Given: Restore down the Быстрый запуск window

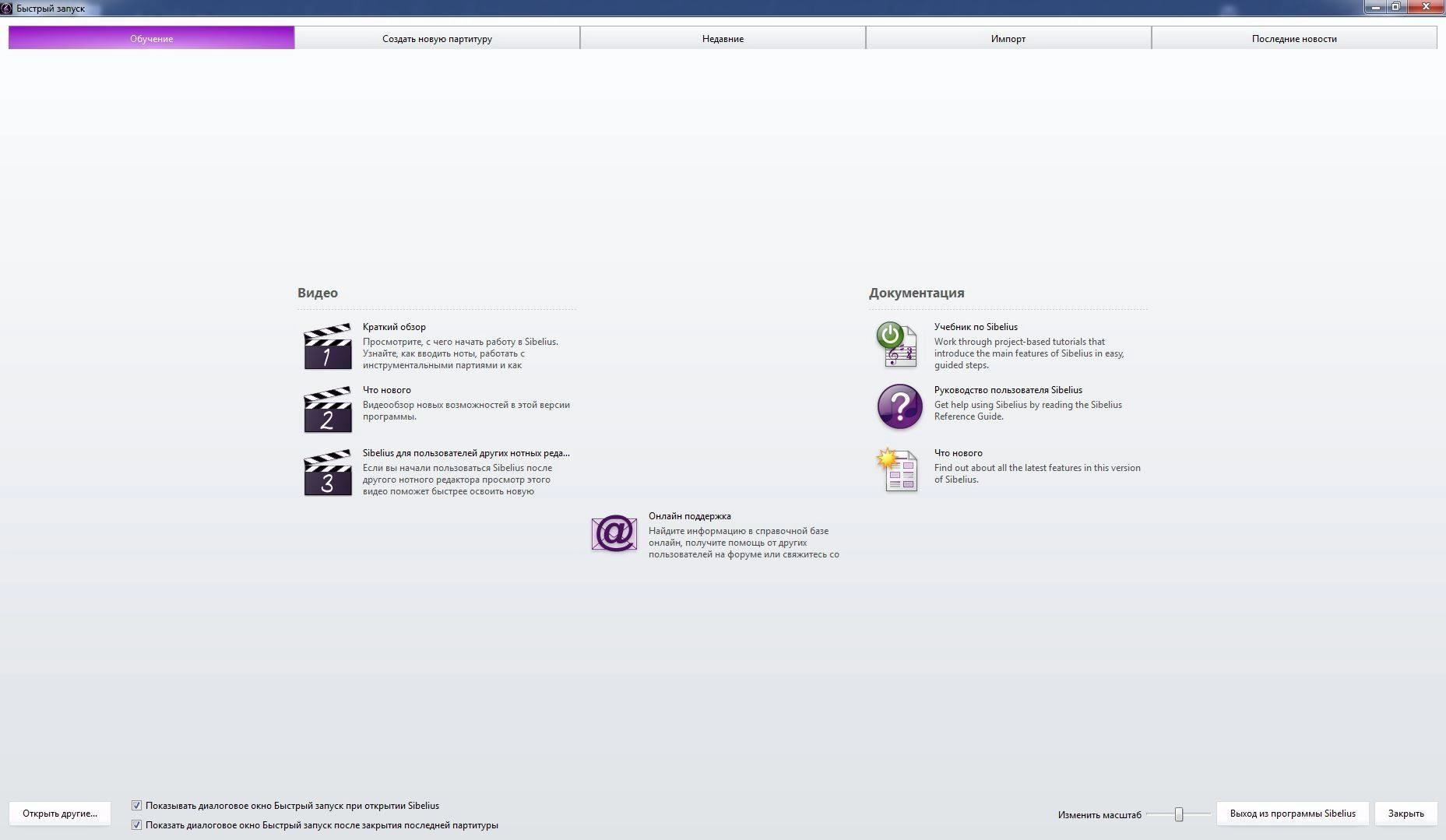Looking at the screenshot, I should (x=1396, y=6).
